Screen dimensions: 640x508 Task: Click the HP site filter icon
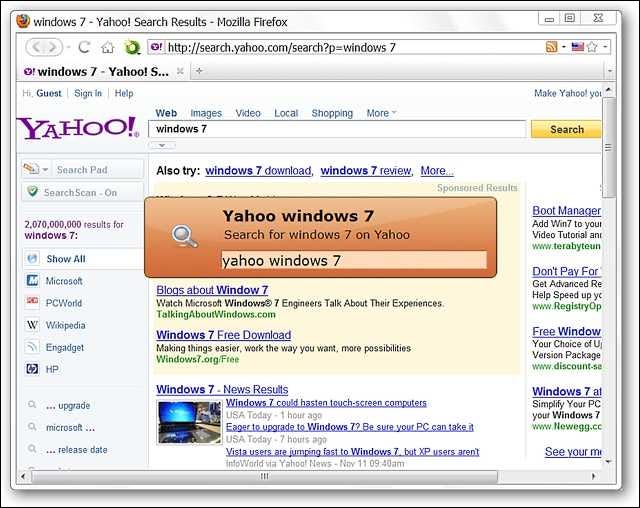click(32, 369)
